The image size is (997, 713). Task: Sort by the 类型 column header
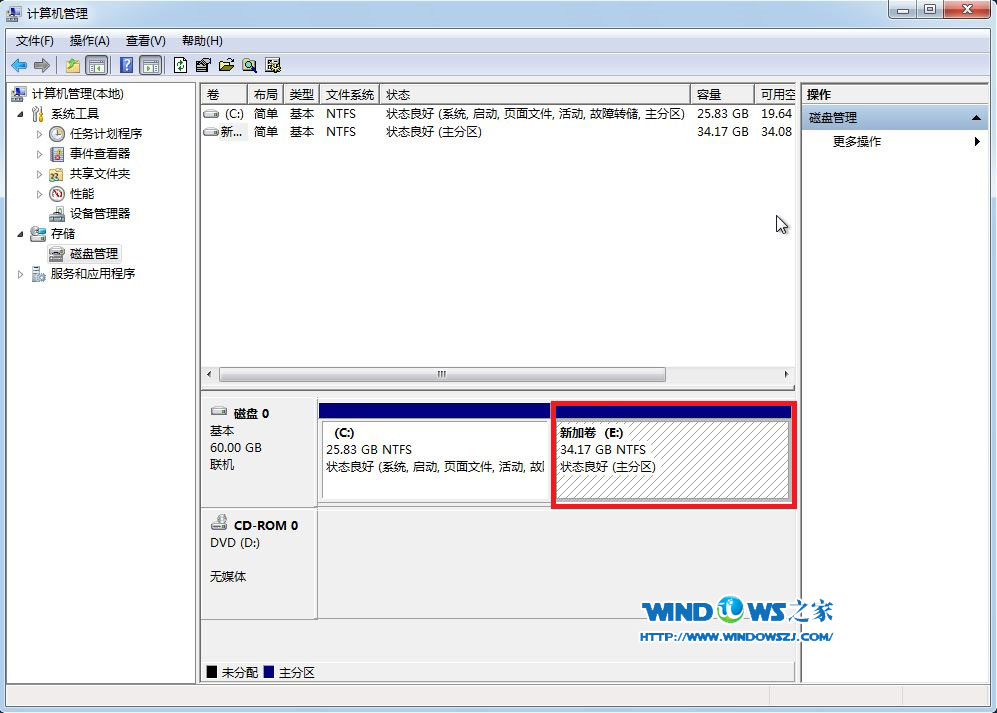[x=301, y=94]
